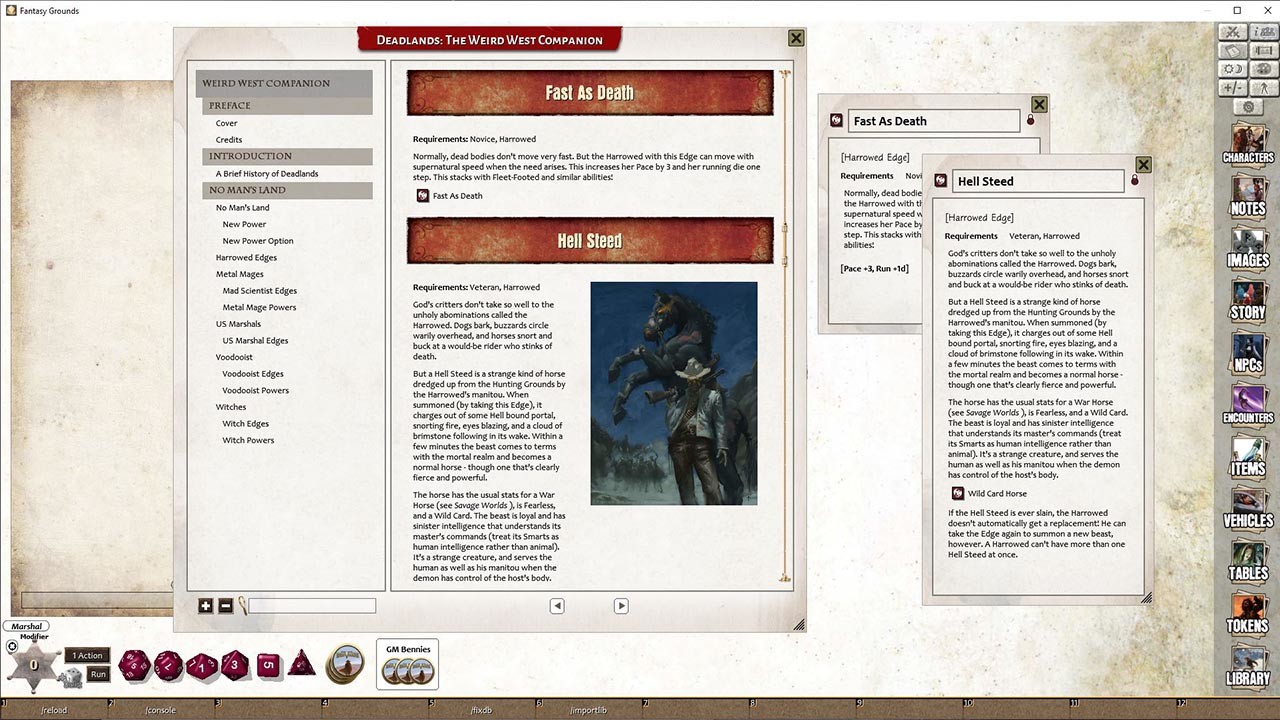Open the Items panel

tap(1247, 459)
